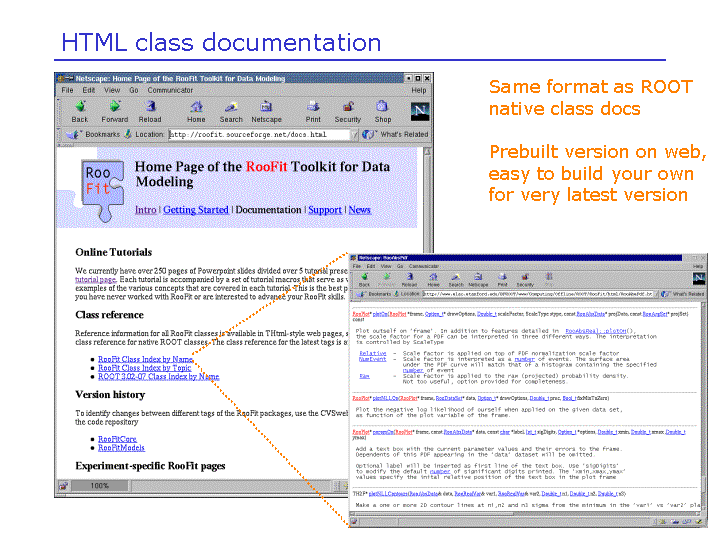The height and width of the screenshot is (540, 720).
Task: Open the RooFitCore link
Action: [x=117, y=439]
